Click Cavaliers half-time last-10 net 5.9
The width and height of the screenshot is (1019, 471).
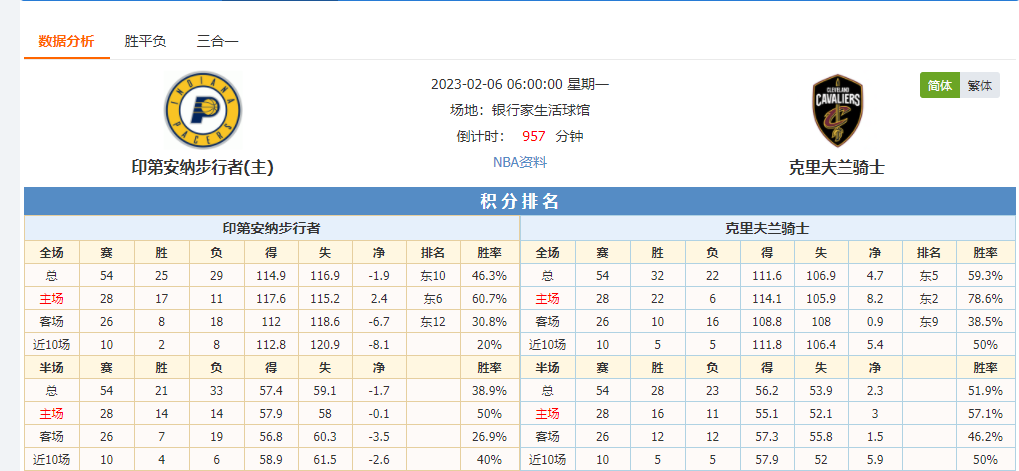(875, 460)
